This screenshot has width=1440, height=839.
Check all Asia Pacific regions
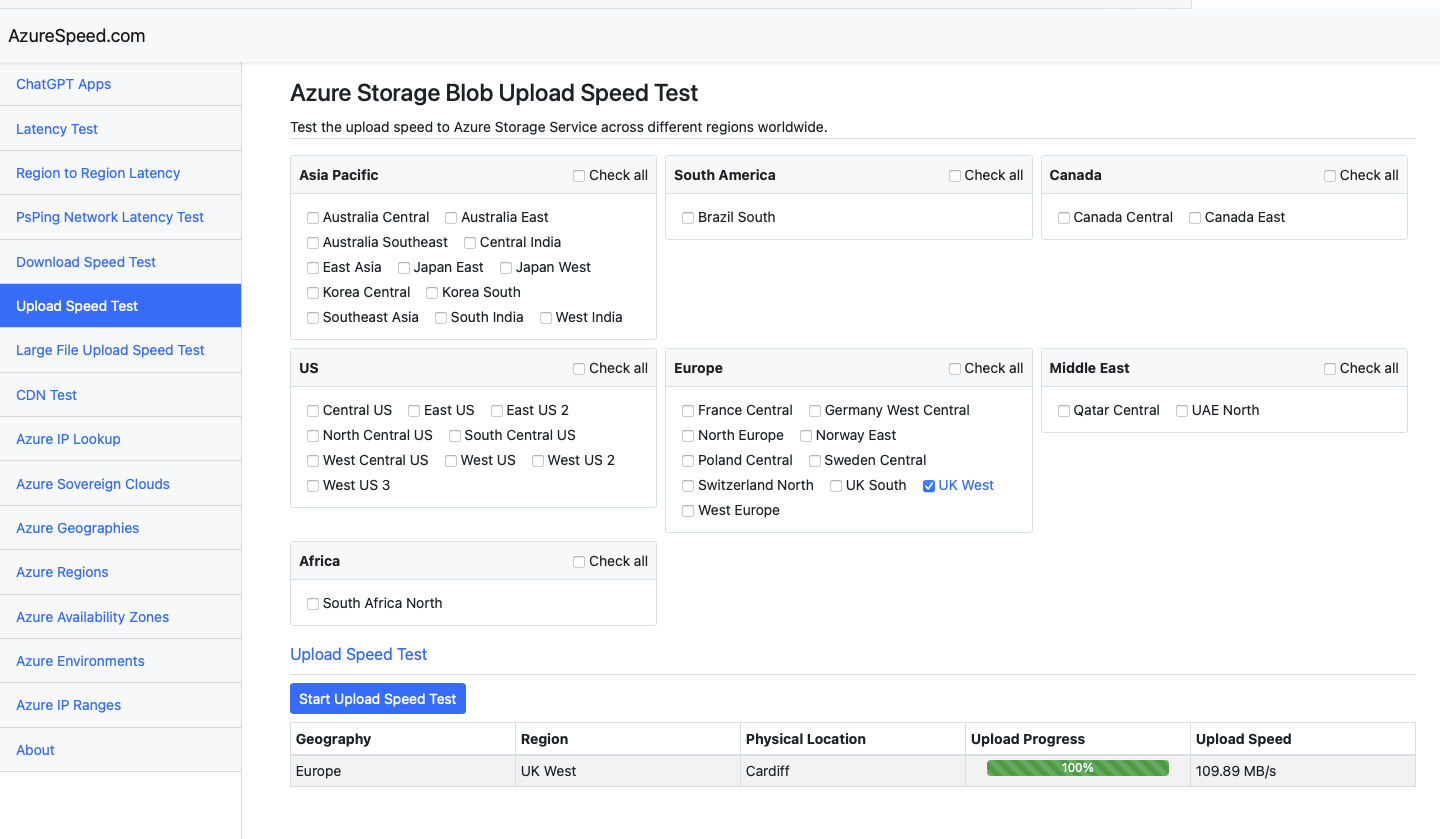[579, 176]
